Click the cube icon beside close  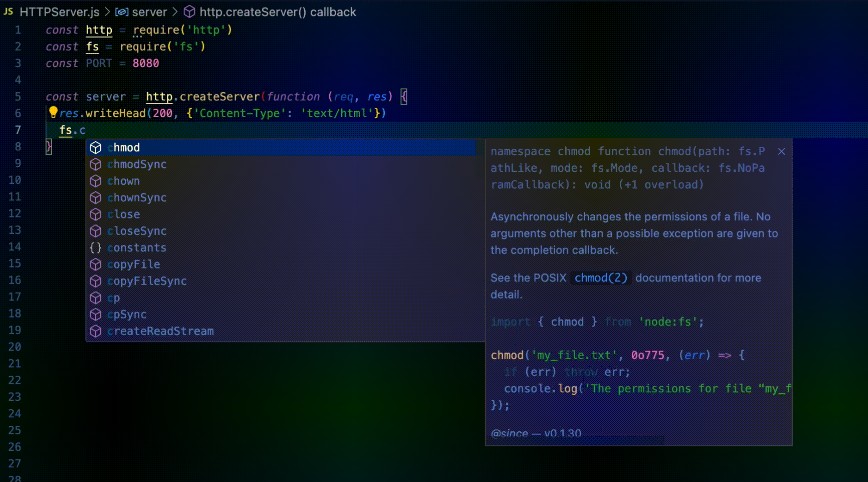click(x=95, y=214)
